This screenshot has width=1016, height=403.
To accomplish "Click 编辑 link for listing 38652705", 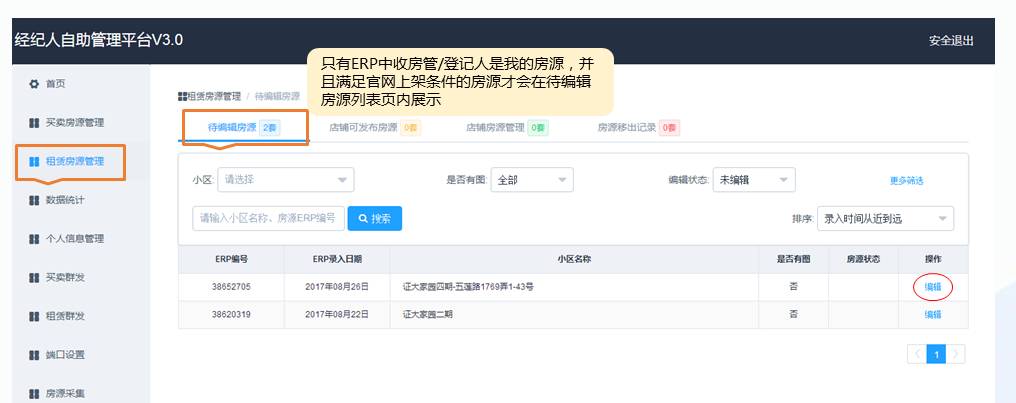I will point(932,287).
